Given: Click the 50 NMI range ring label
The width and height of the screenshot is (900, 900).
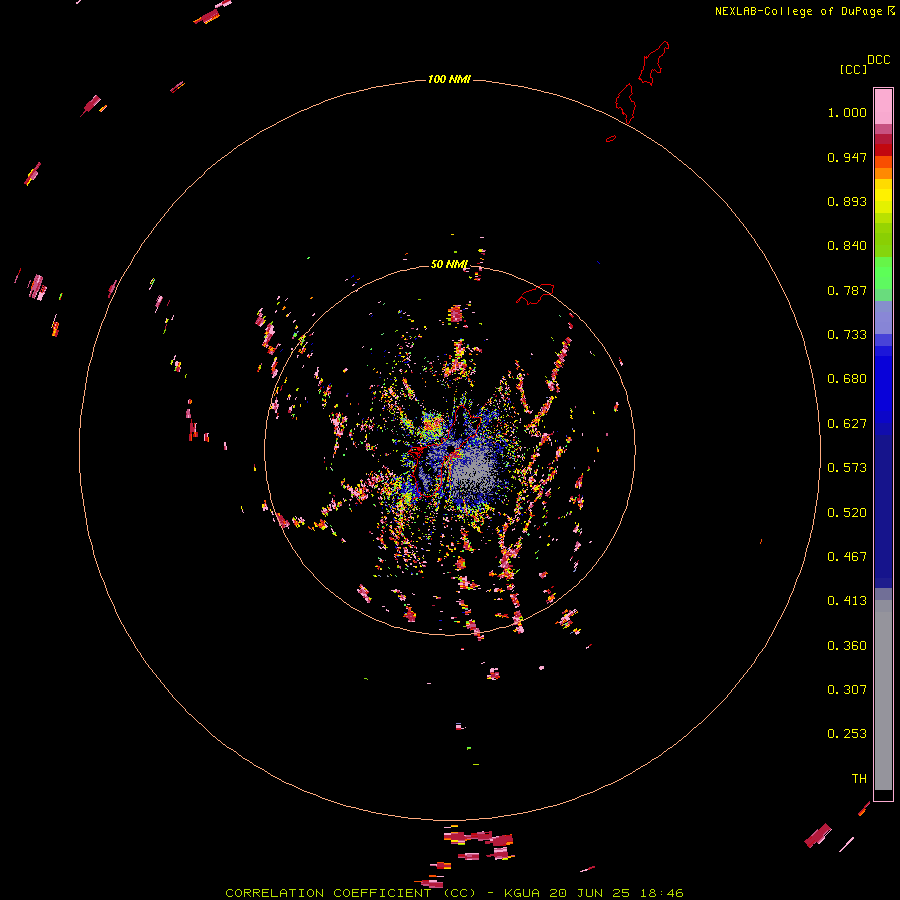Looking at the screenshot, I should pos(449,264).
